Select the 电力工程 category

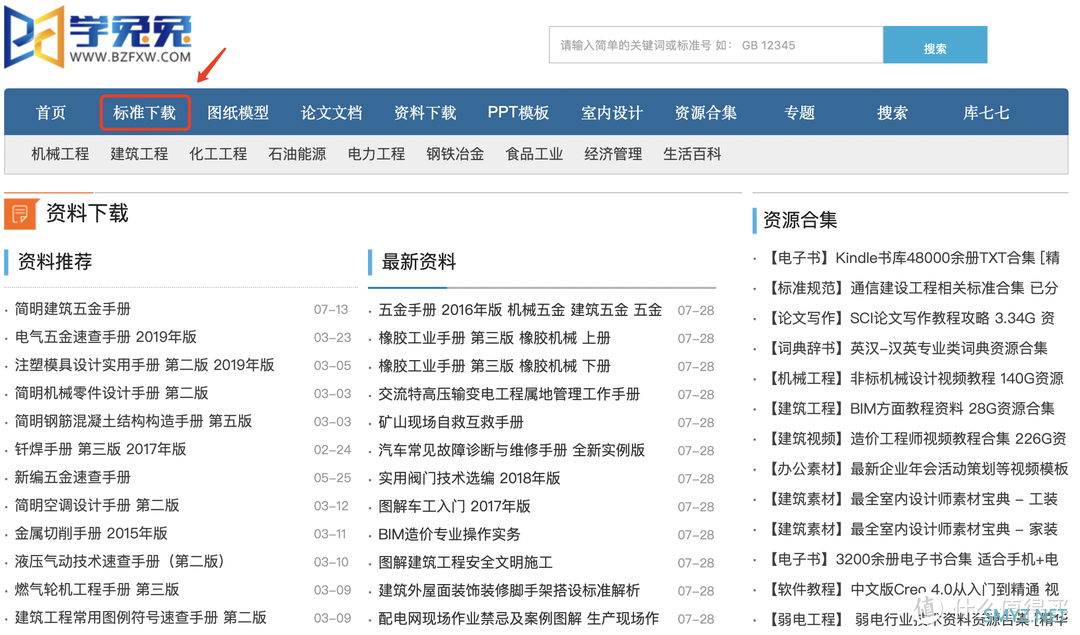coord(376,154)
